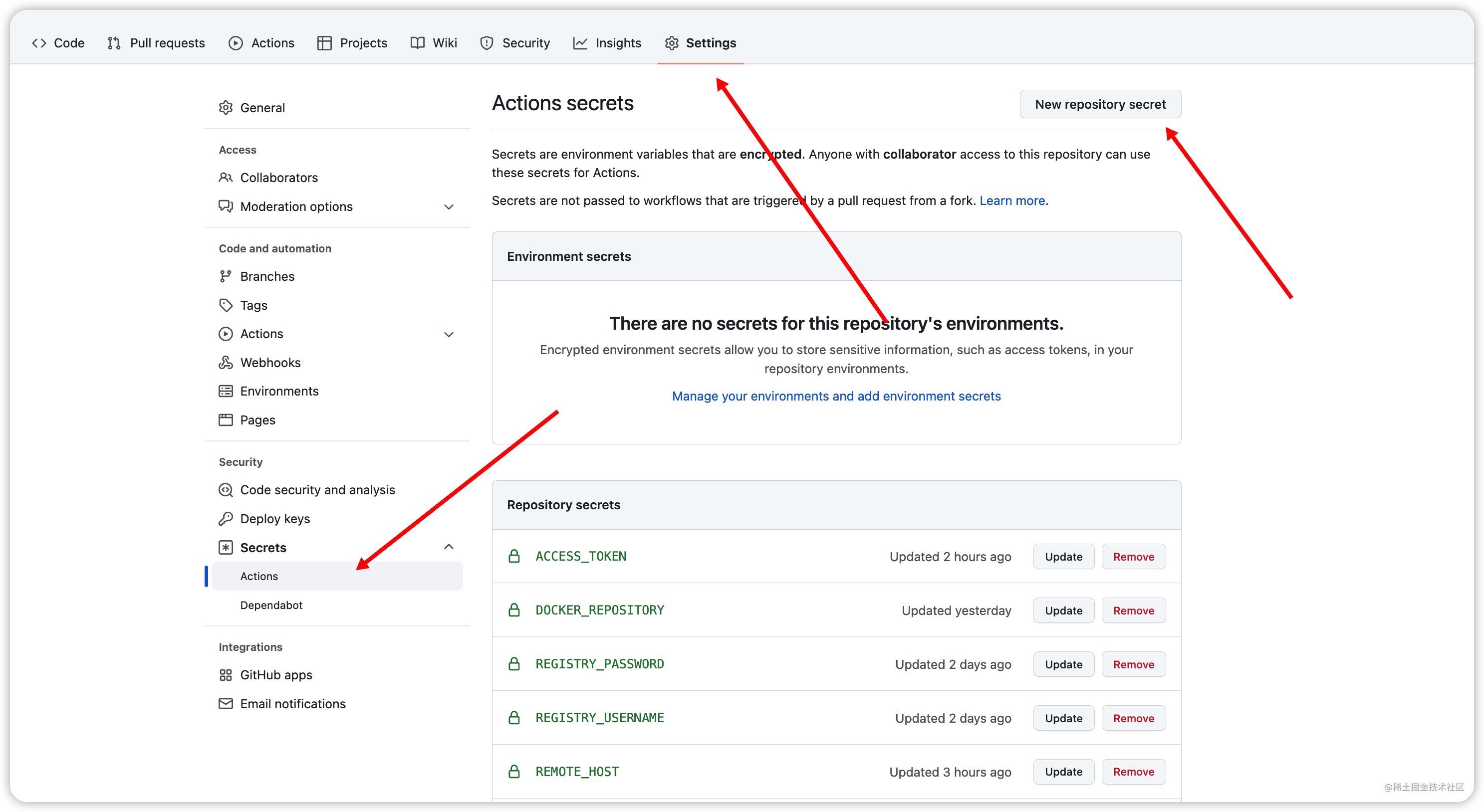The image size is (1484, 812).
Task: Click the Secrets asterisk icon
Action: (226, 548)
